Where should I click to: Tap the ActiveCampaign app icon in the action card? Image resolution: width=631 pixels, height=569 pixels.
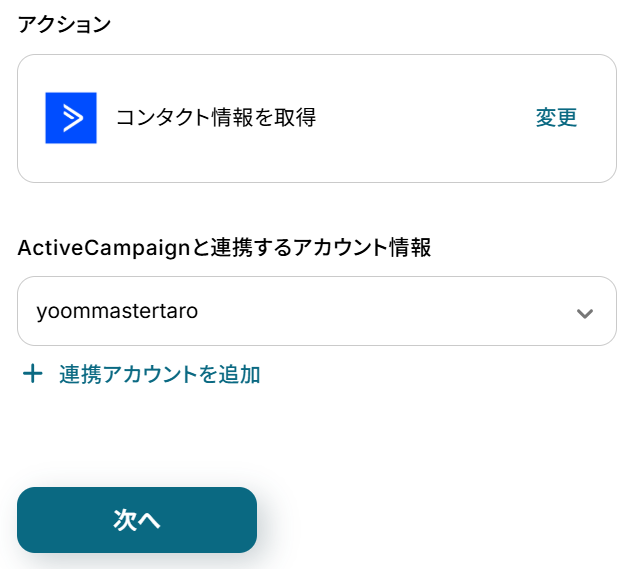click(71, 118)
